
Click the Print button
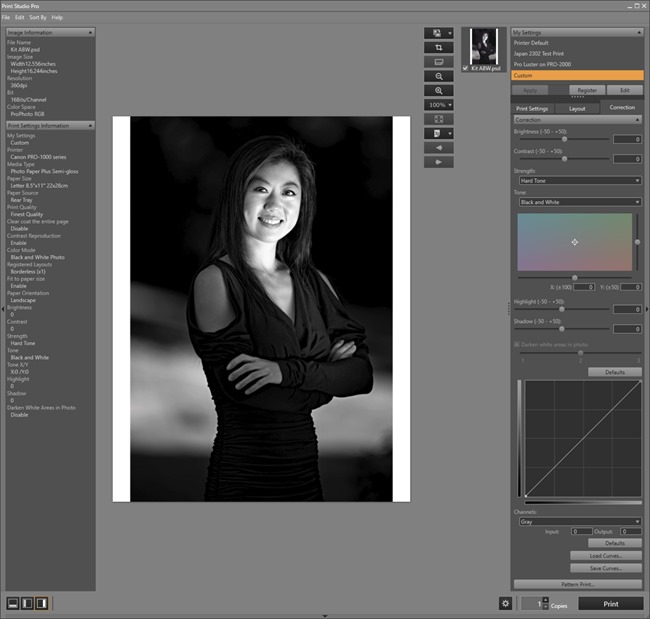610,603
